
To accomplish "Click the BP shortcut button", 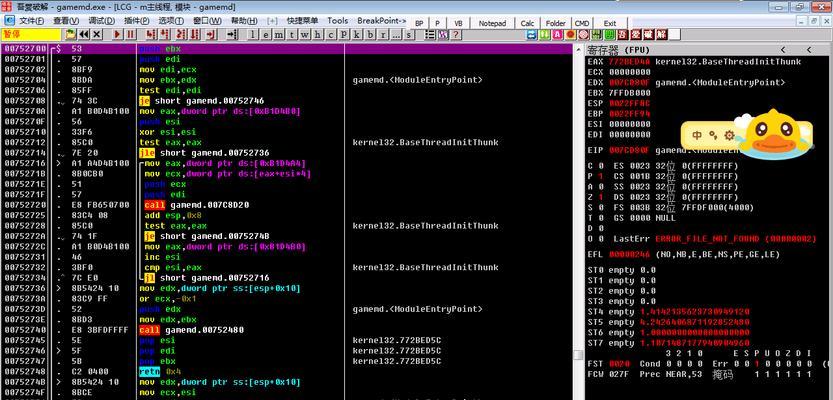I will pos(419,23).
